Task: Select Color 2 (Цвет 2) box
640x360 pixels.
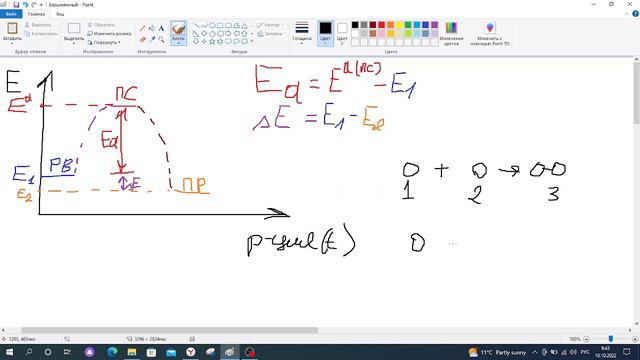Action: pyautogui.click(x=342, y=33)
